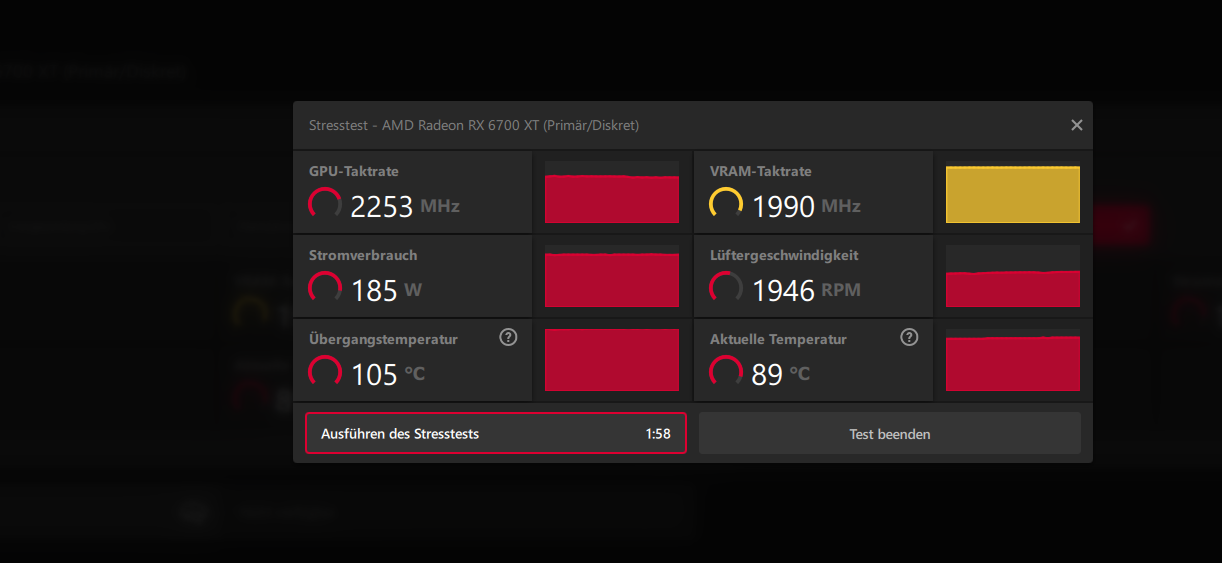Viewport: 1222px width, 563px height.
Task: Click the Stromverbrauch history graph
Action: click(612, 276)
